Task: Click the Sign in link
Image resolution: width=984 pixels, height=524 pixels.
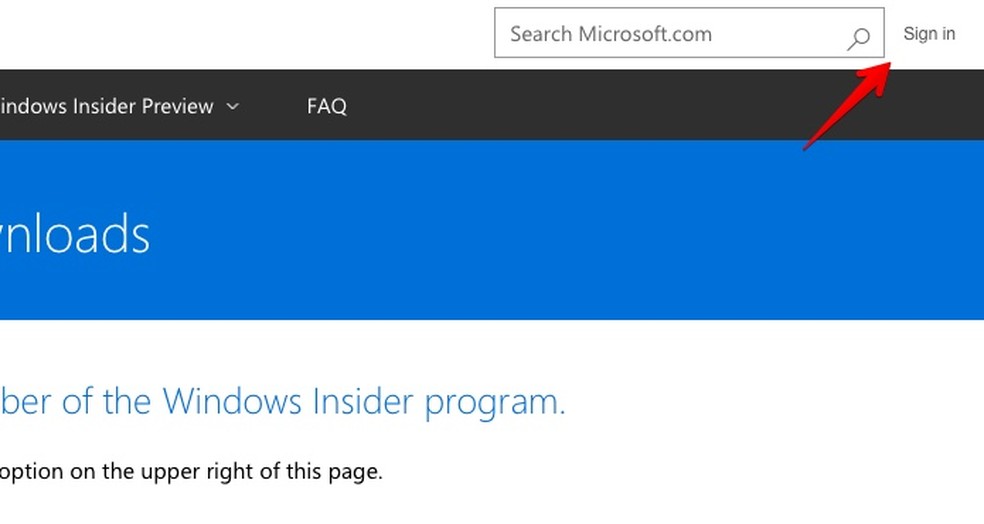Action: coord(929,34)
